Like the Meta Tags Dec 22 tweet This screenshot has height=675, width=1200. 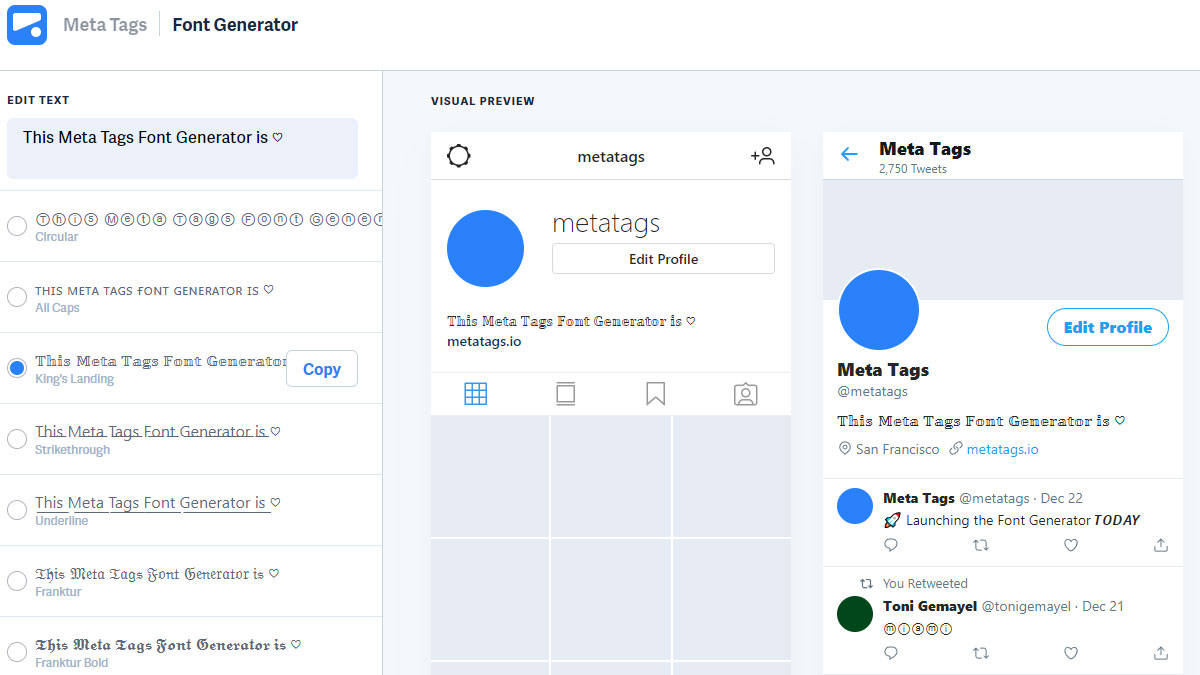pos(1071,545)
